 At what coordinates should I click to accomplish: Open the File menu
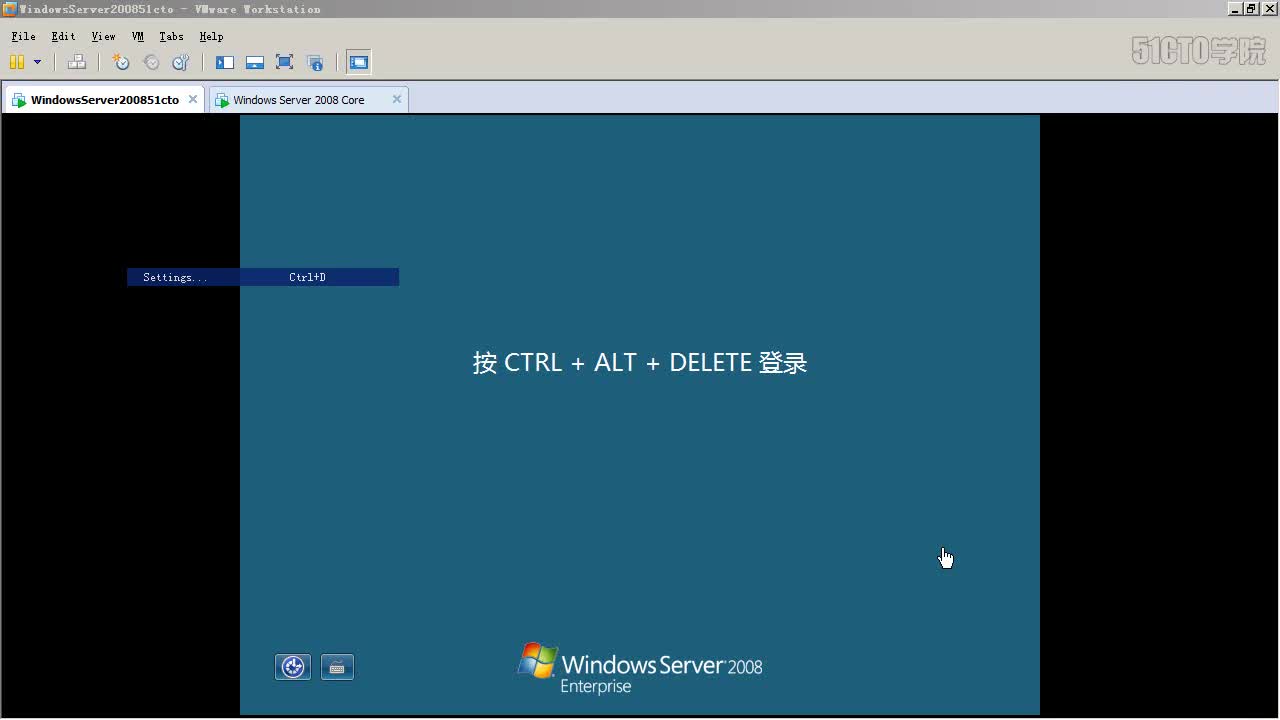pos(23,36)
